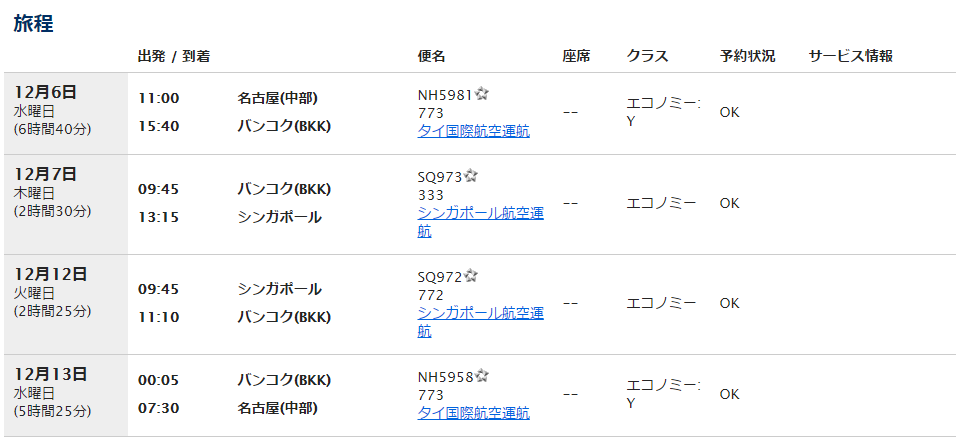Open タイ国際航空運航 link under flight NH5981
The width and height of the screenshot is (965, 444).
(x=473, y=131)
